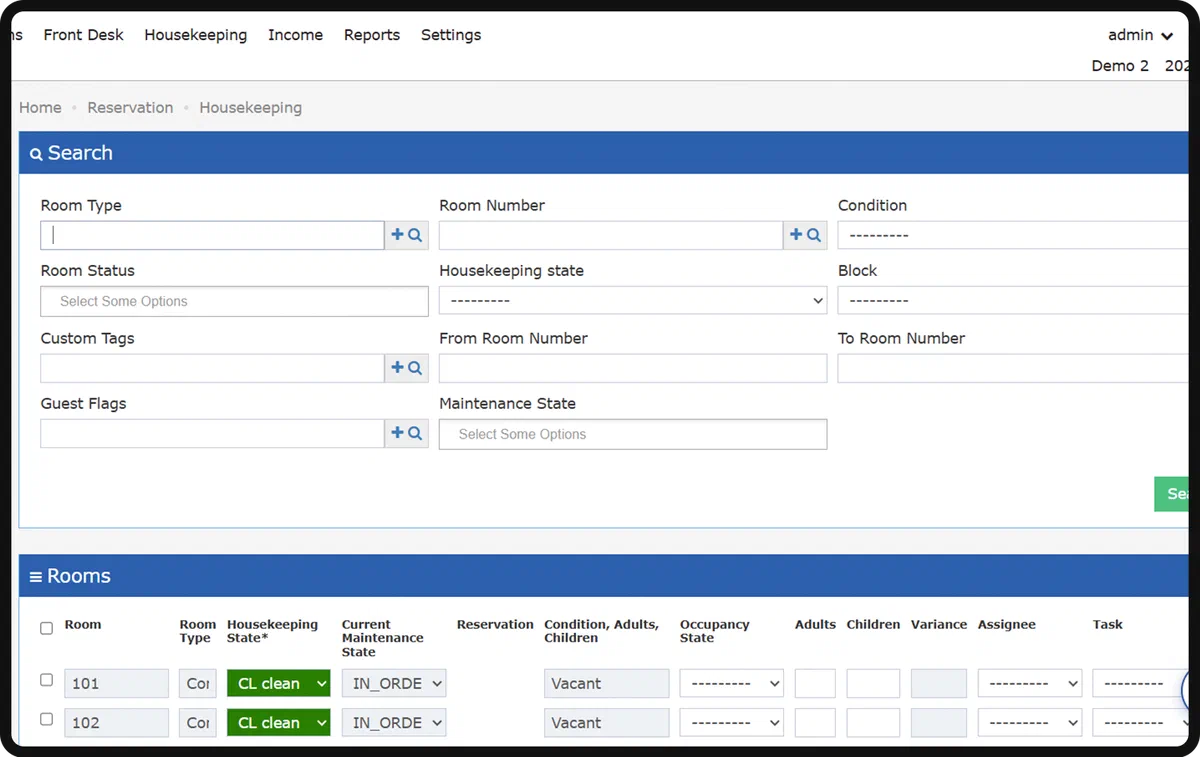Open the Reports menu

[372, 35]
